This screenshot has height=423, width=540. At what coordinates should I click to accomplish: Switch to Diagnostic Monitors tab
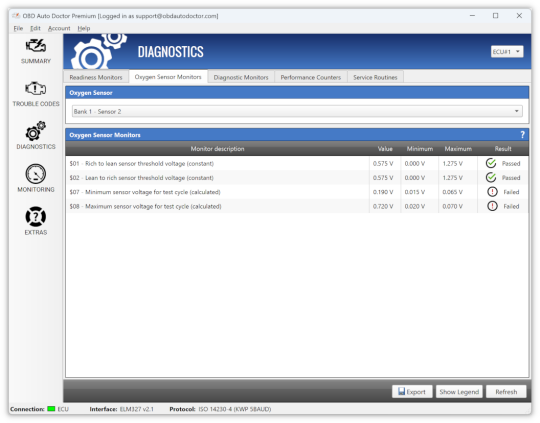point(241,77)
